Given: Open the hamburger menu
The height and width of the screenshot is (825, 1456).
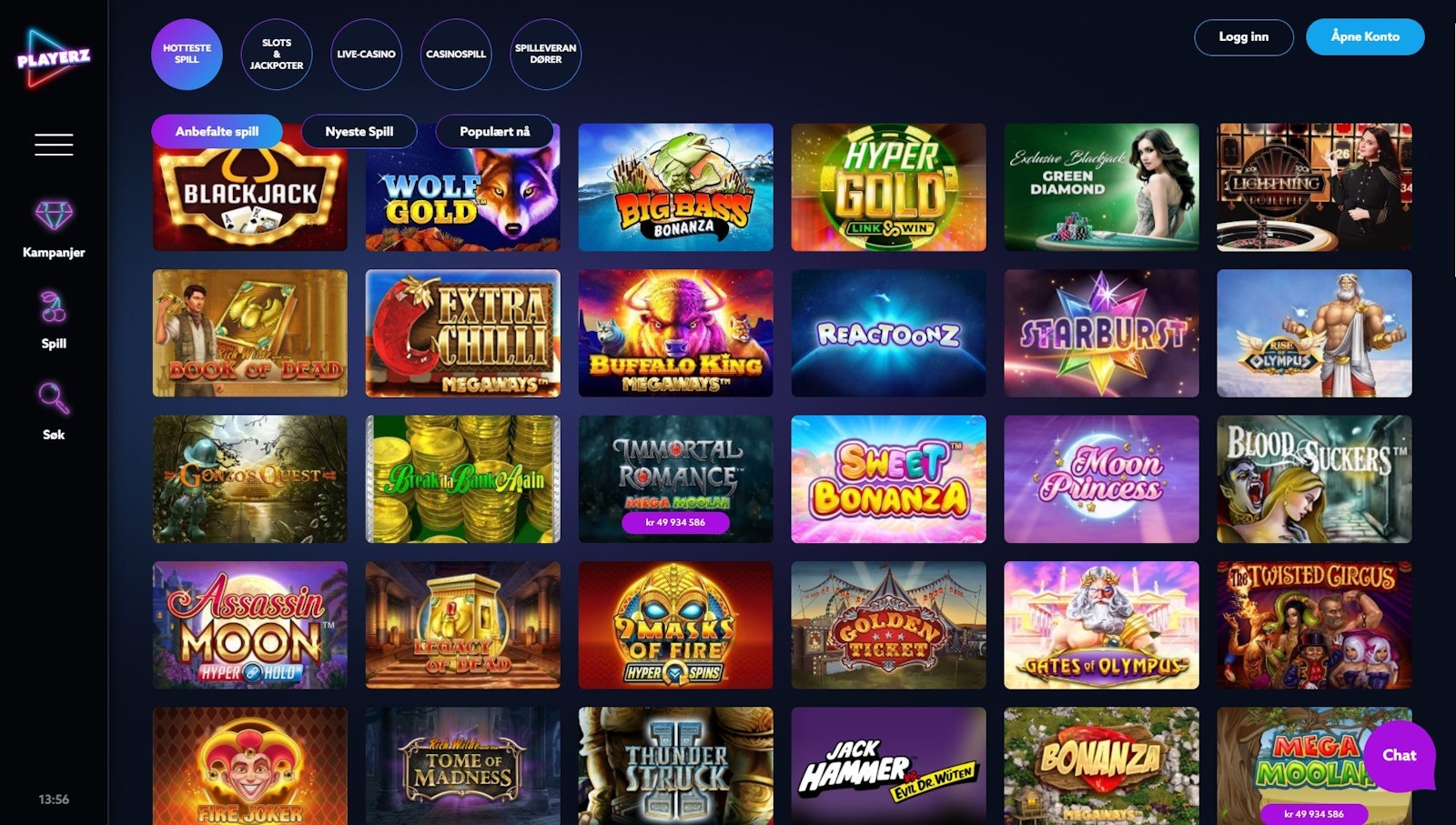Looking at the screenshot, I should click(x=54, y=145).
